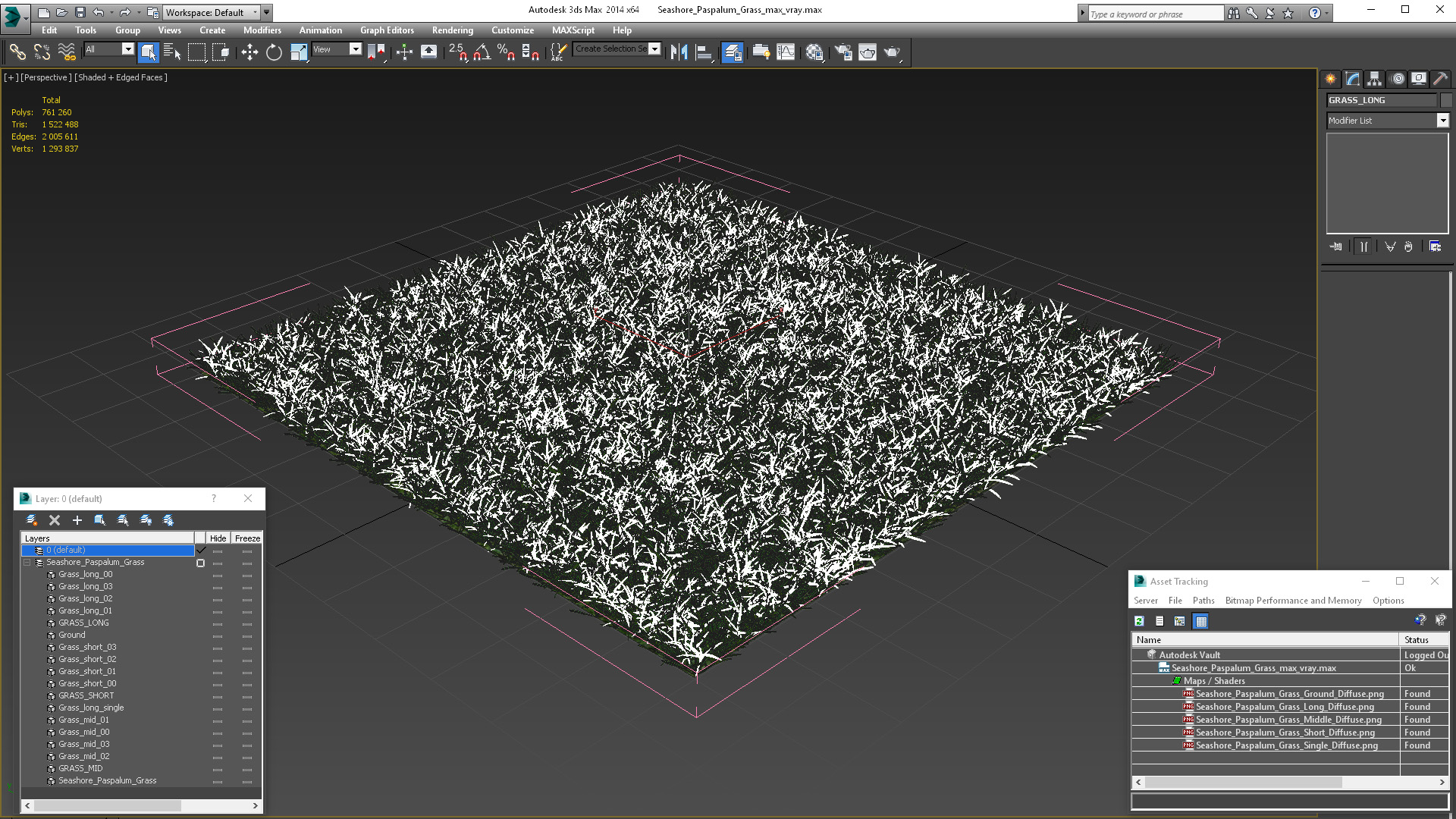Open the Paths menu in Asset Tracking
Image resolution: width=1456 pixels, height=819 pixels.
tap(1203, 601)
